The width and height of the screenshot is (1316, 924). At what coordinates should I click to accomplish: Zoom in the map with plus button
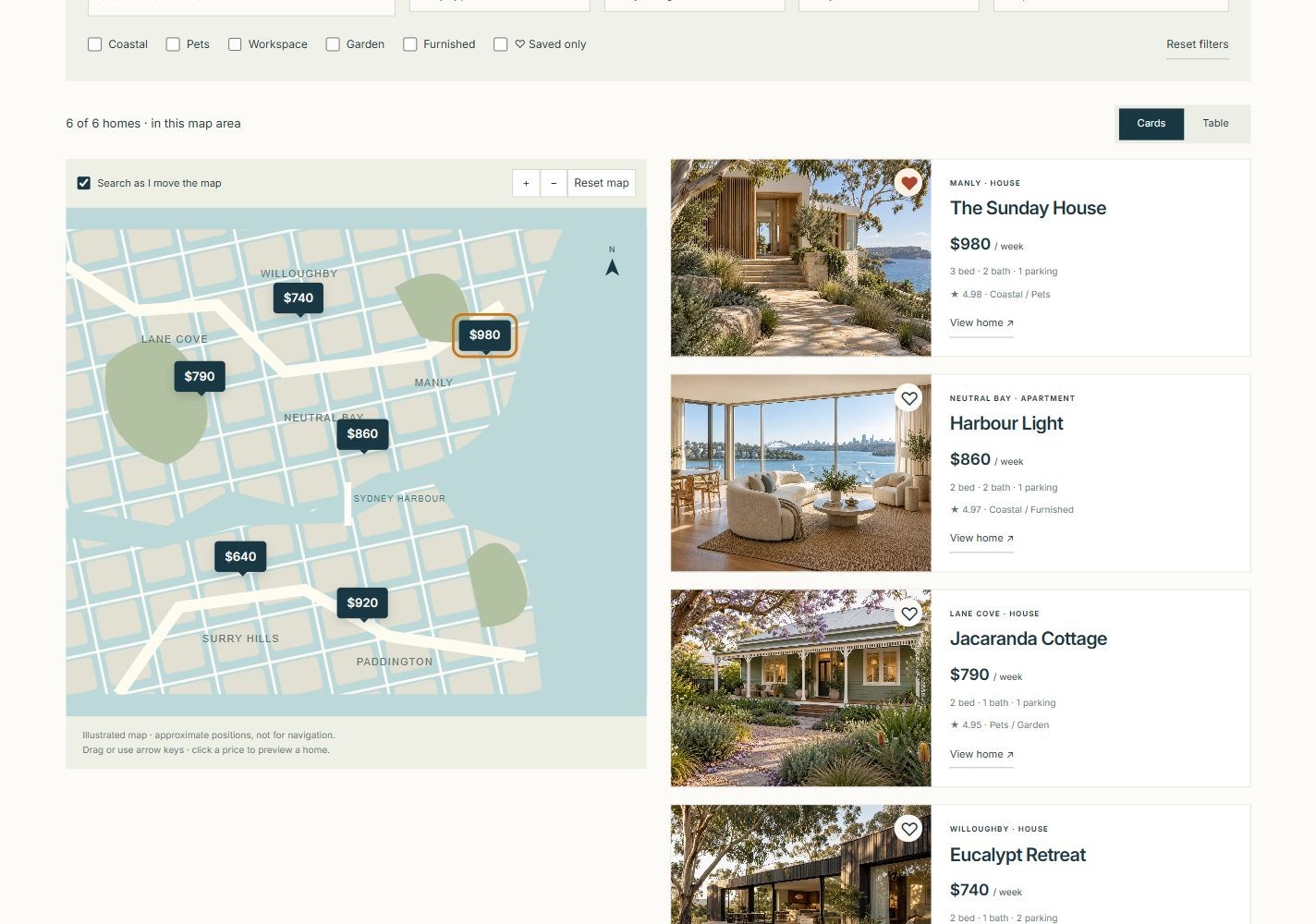526,183
